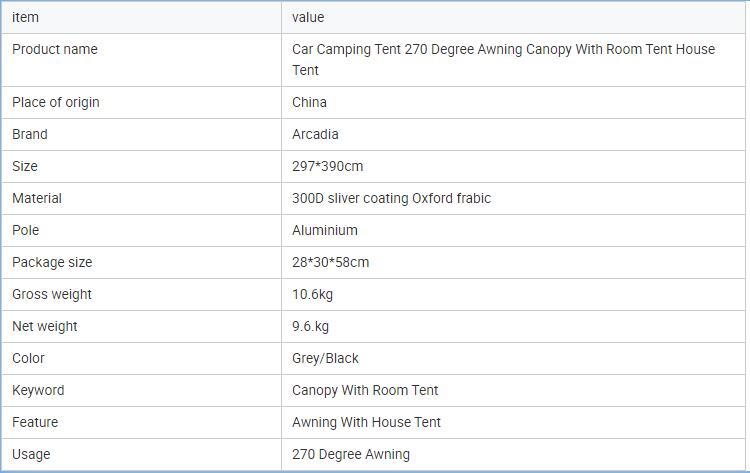Click the '297*390cm' size value

click(x=327, y=166)
